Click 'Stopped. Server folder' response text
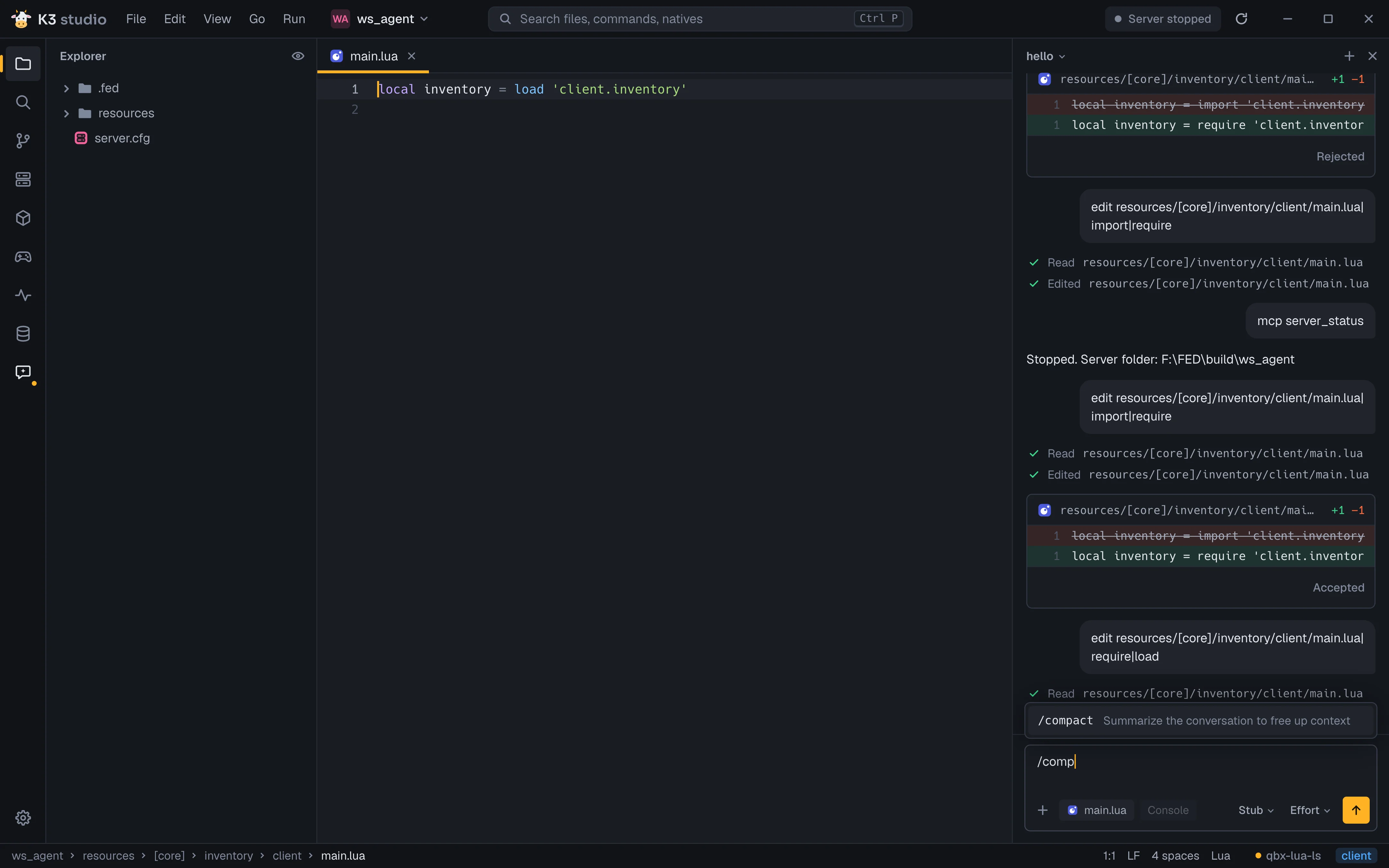The image size is (1389, 868). pos(1160,359)
